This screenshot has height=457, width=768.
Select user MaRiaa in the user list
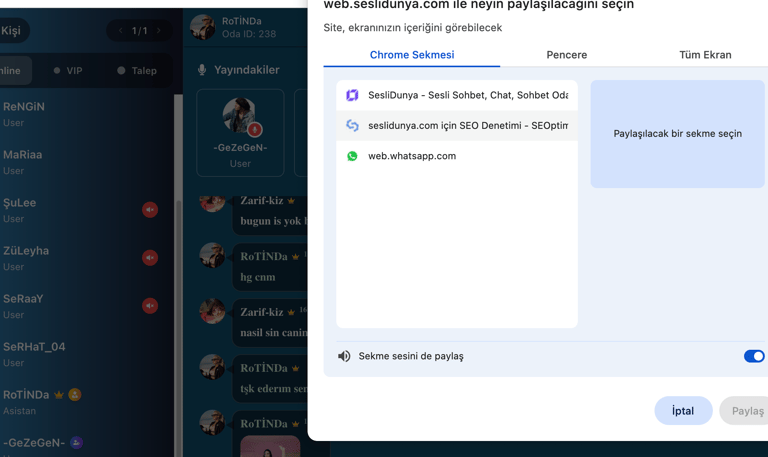point(86,162)
